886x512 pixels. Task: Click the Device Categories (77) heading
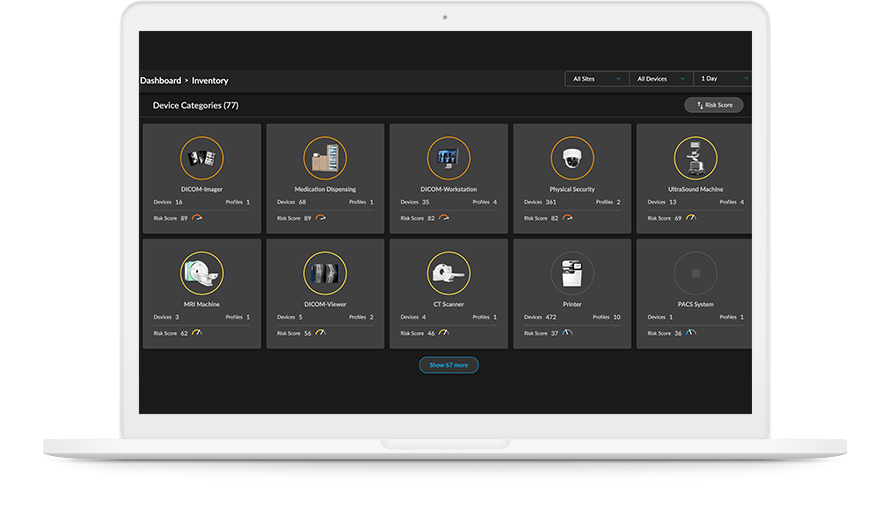[x=195, y=105]
